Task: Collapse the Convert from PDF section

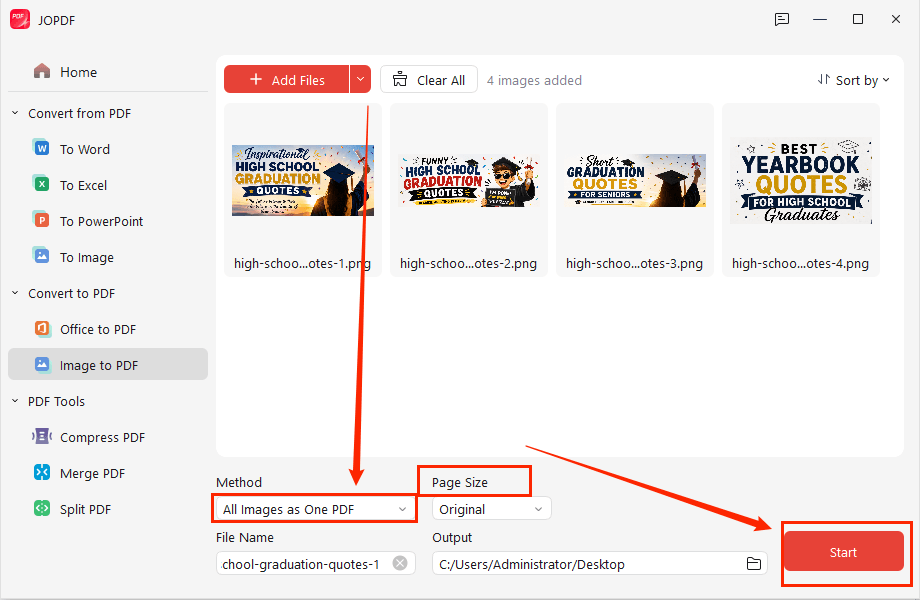Action: click(15, 113)
